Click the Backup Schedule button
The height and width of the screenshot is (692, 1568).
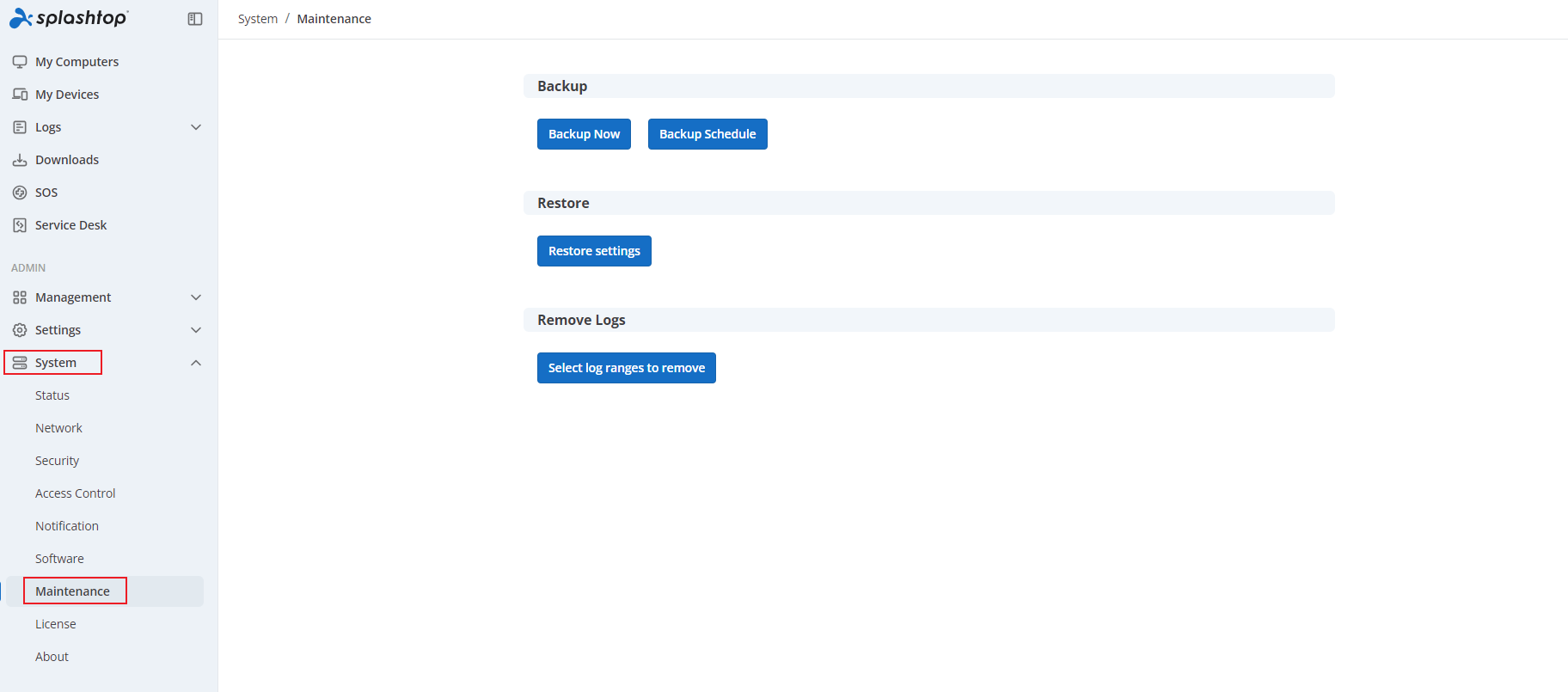coord(707,134)
